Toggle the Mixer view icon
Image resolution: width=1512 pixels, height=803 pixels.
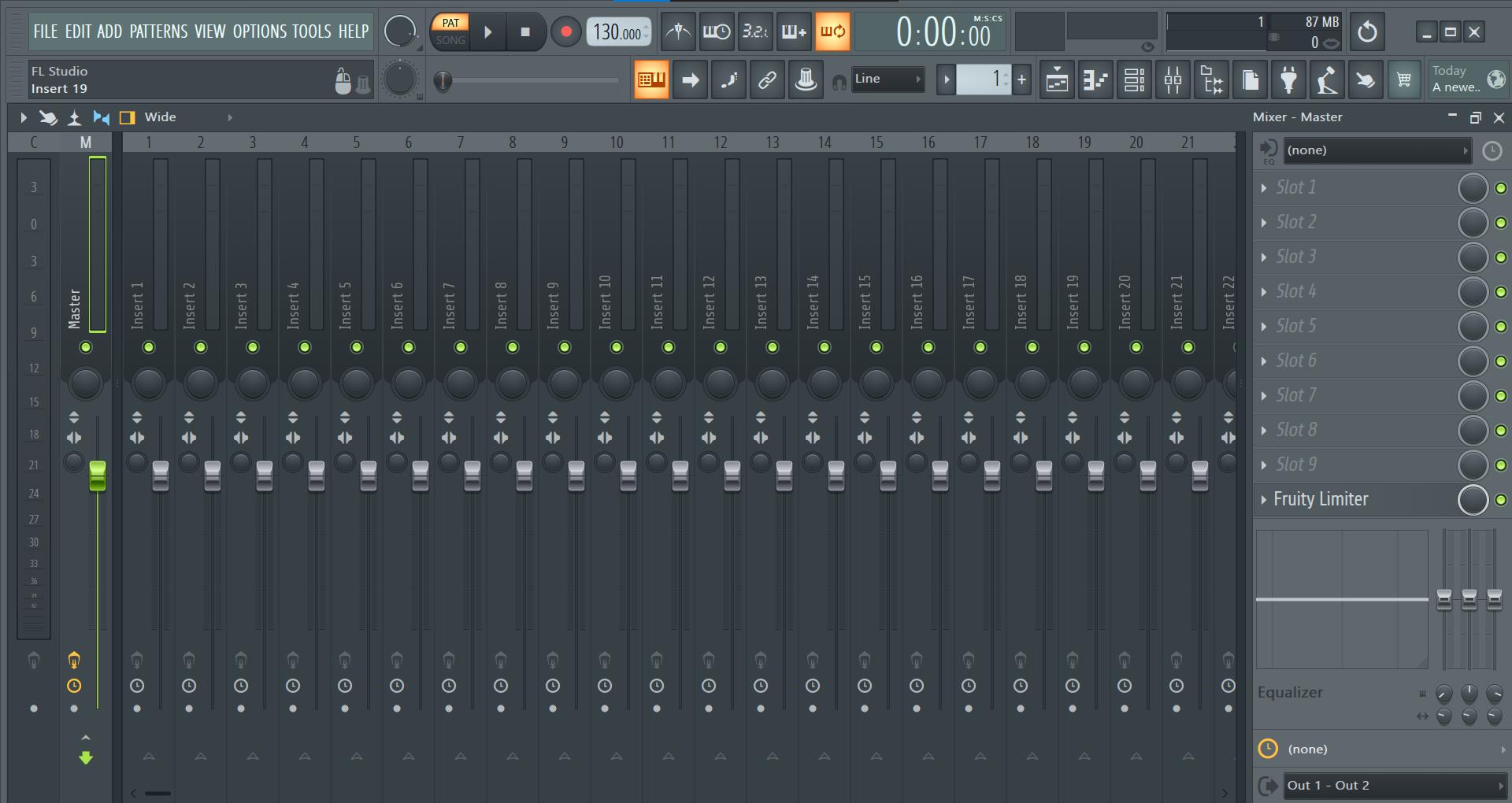(1173, 80)
